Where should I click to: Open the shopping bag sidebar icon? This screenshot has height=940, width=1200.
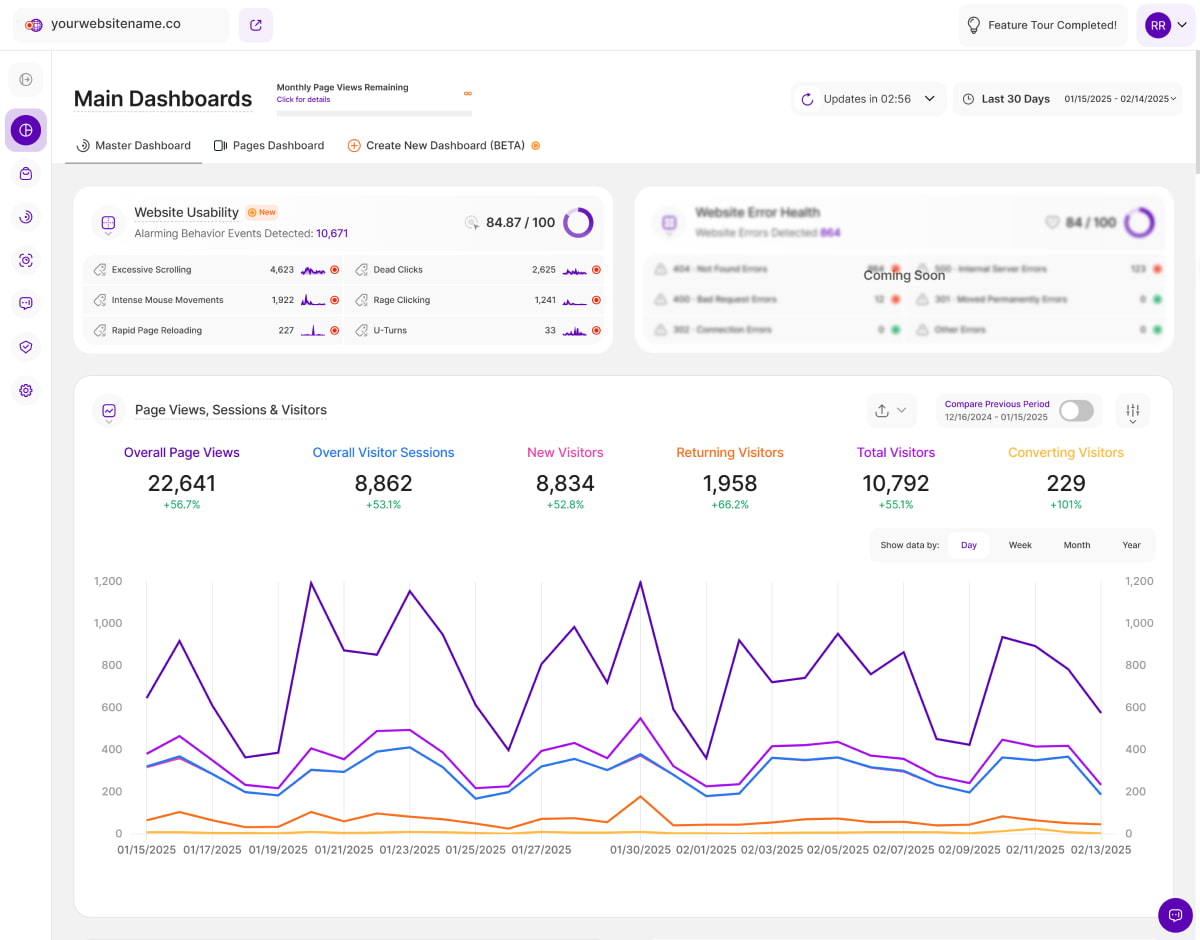coord(26,173)
